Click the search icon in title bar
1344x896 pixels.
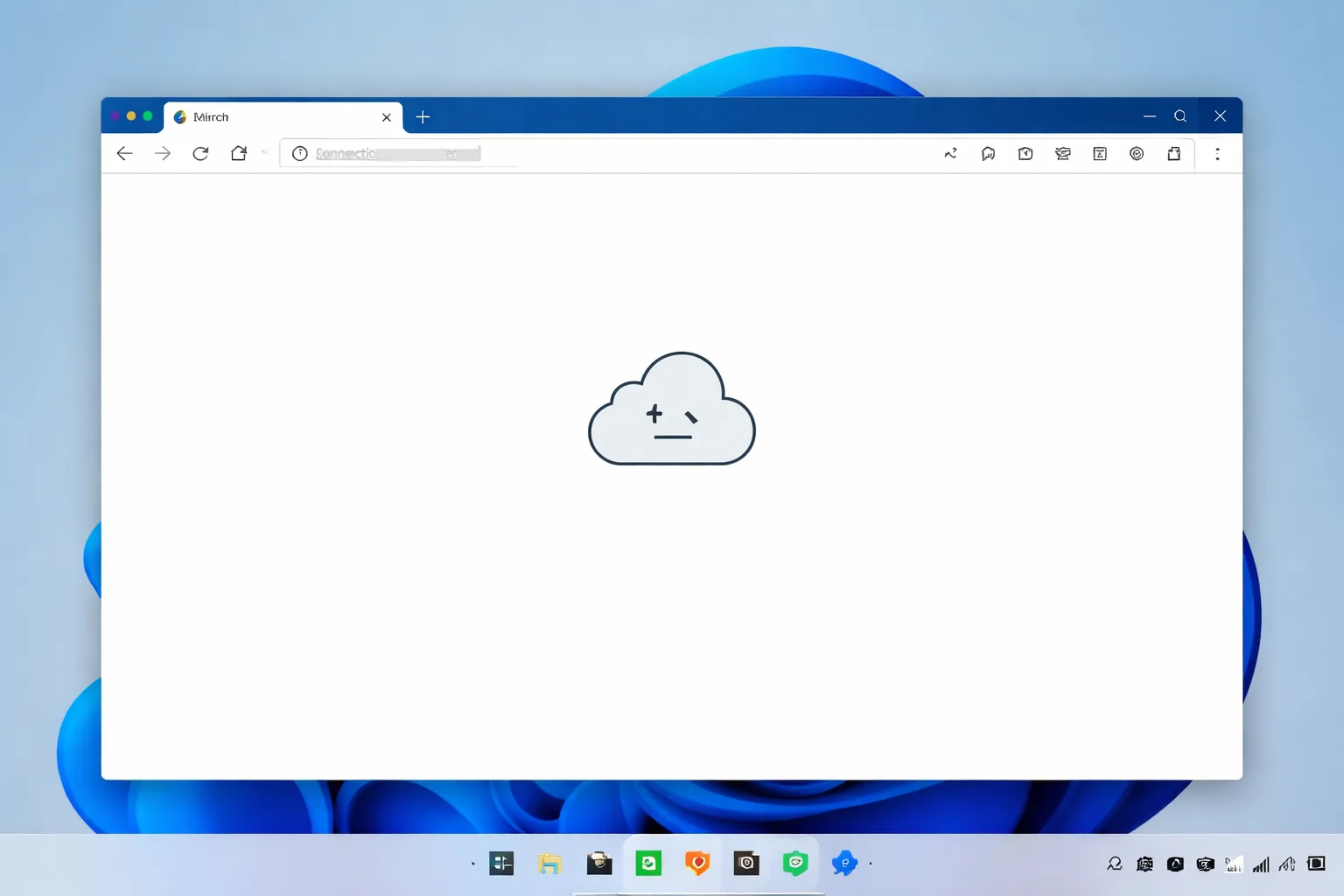coord(1180,116)
